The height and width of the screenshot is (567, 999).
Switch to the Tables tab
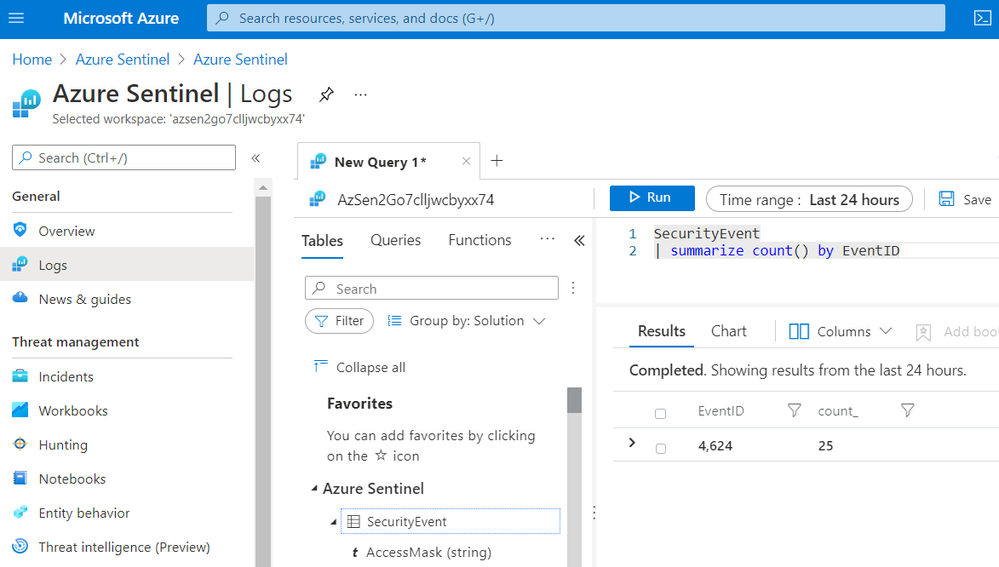tap(322, 241)
